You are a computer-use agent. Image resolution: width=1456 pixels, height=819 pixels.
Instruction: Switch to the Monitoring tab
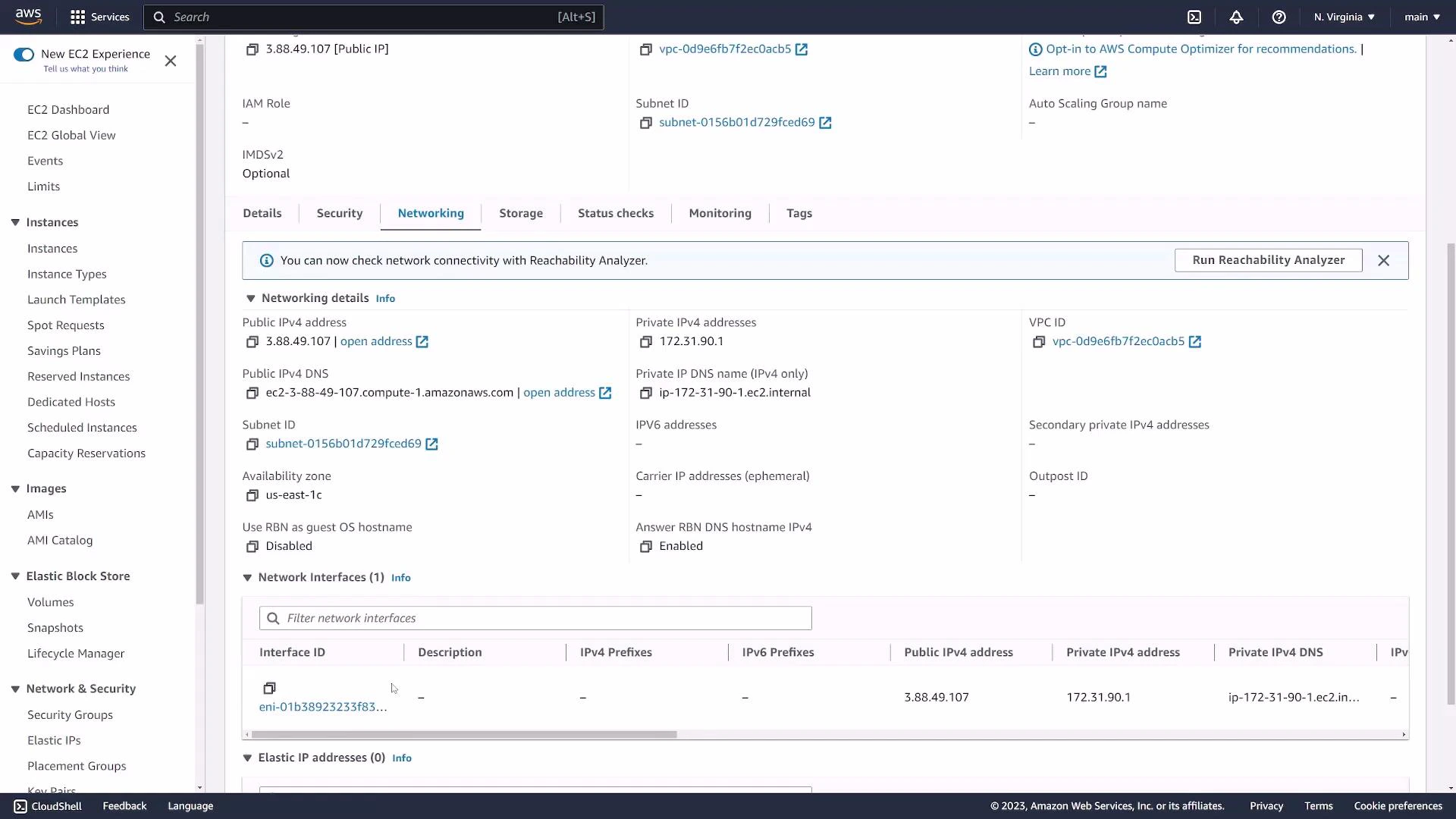pyautogui.click(x=720, y=213)
